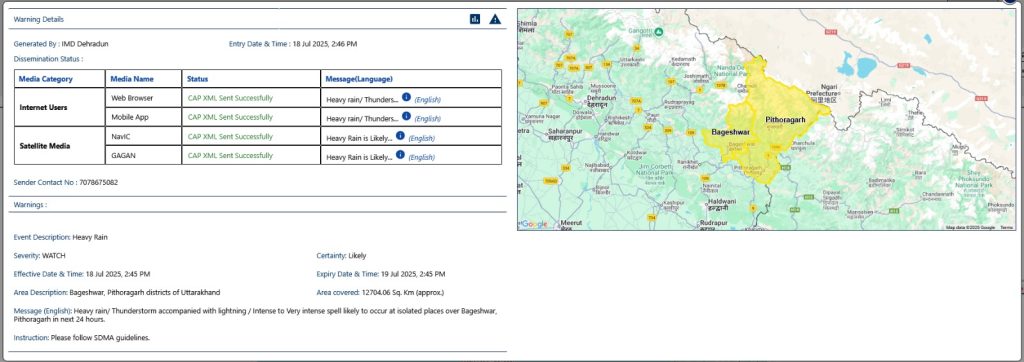Open the bar chart statistics icon
This screenshot has height=362, width=1024.
click(475, 19)
